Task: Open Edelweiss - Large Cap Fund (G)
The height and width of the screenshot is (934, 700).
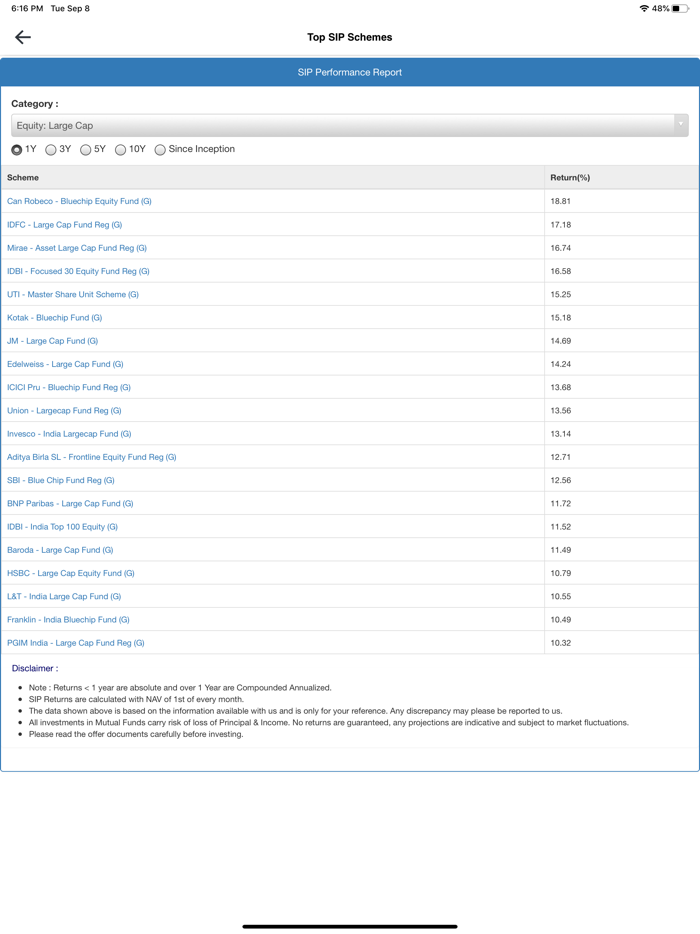Action: point(65,364)
